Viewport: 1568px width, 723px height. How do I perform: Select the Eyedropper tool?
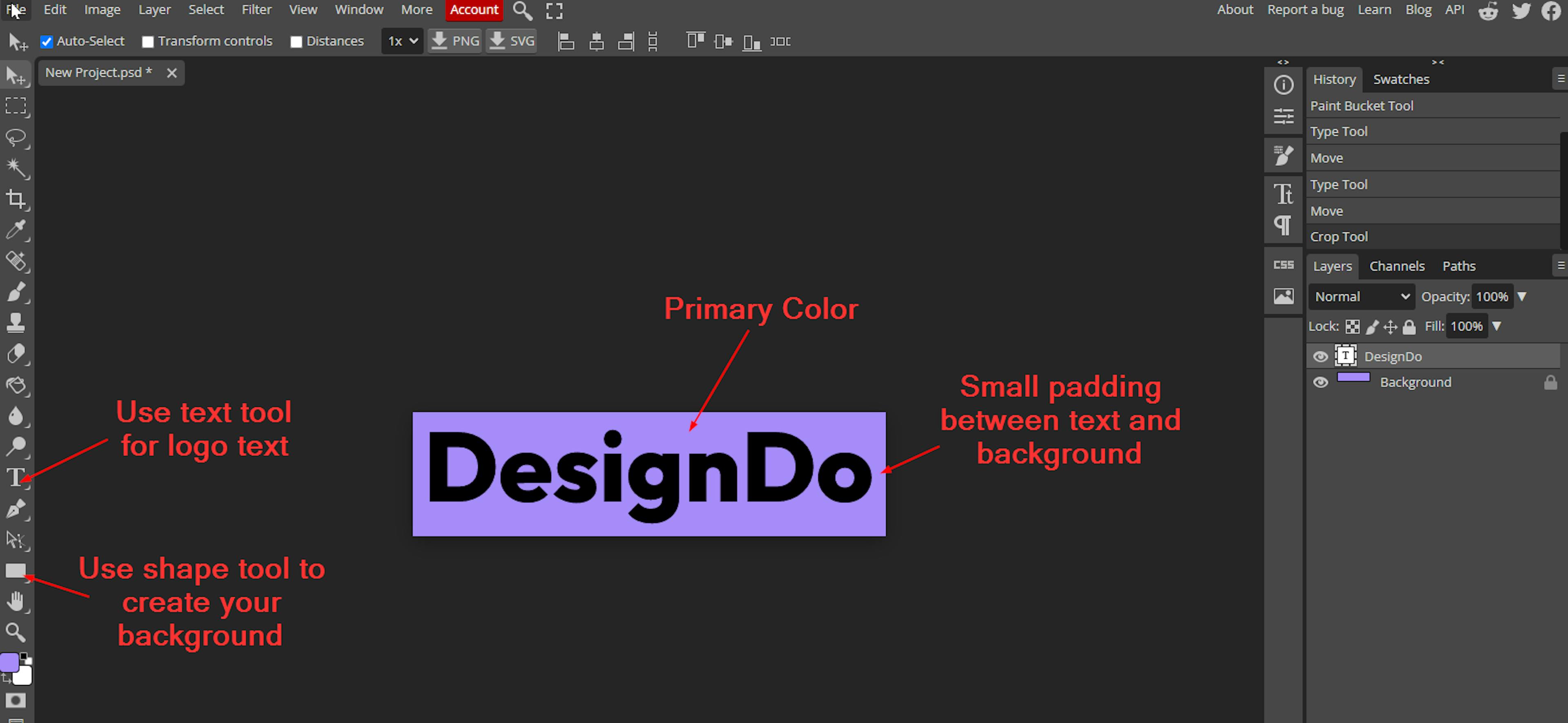point(16,230)
